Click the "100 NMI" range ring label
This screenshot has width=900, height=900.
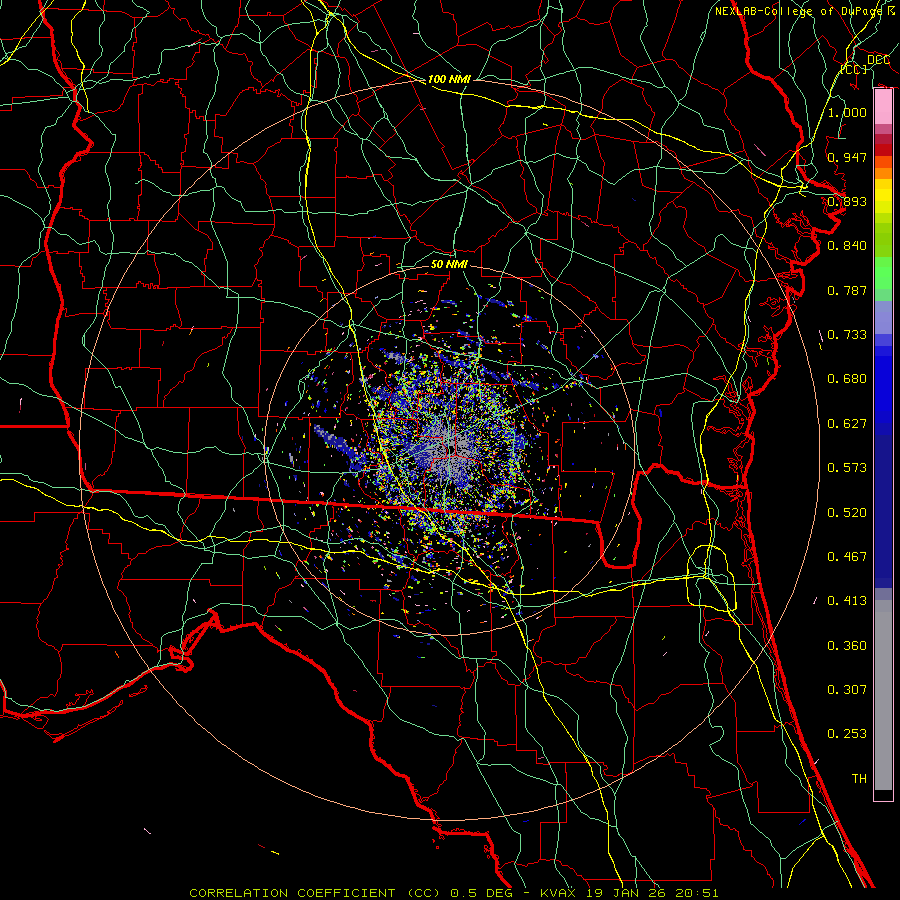pos(449,79)
